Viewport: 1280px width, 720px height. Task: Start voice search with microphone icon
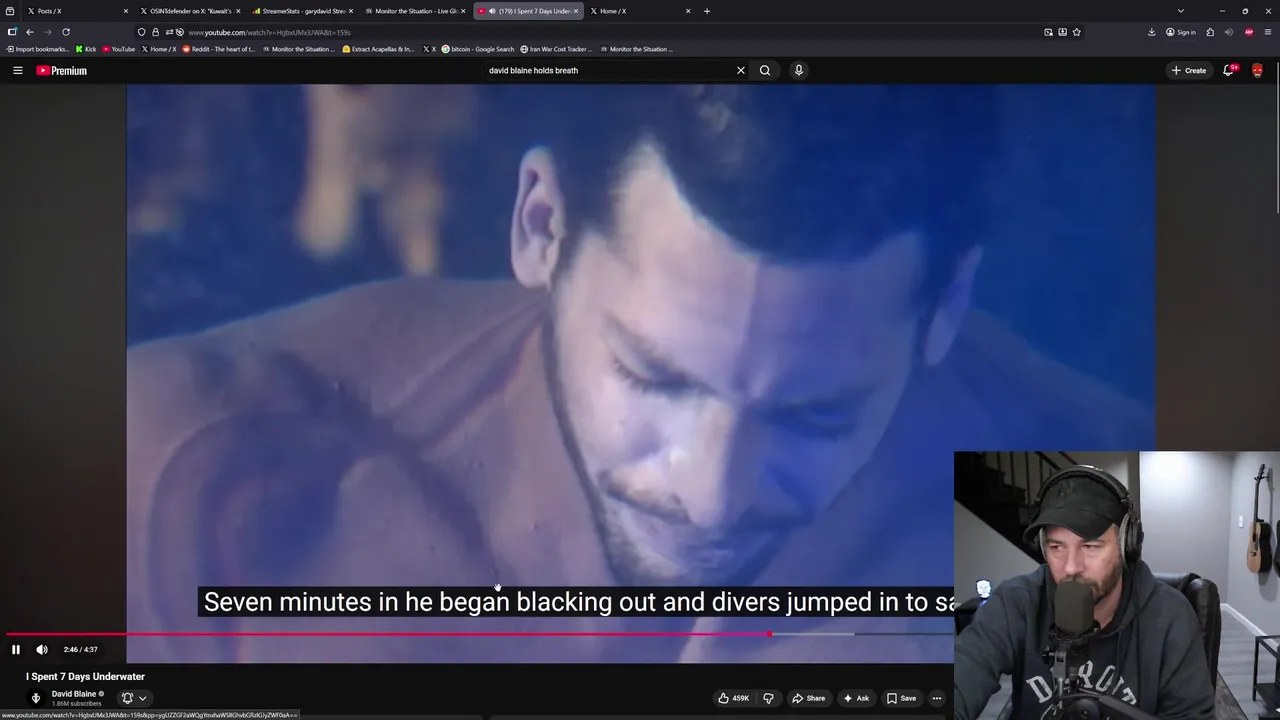(798, 70)
